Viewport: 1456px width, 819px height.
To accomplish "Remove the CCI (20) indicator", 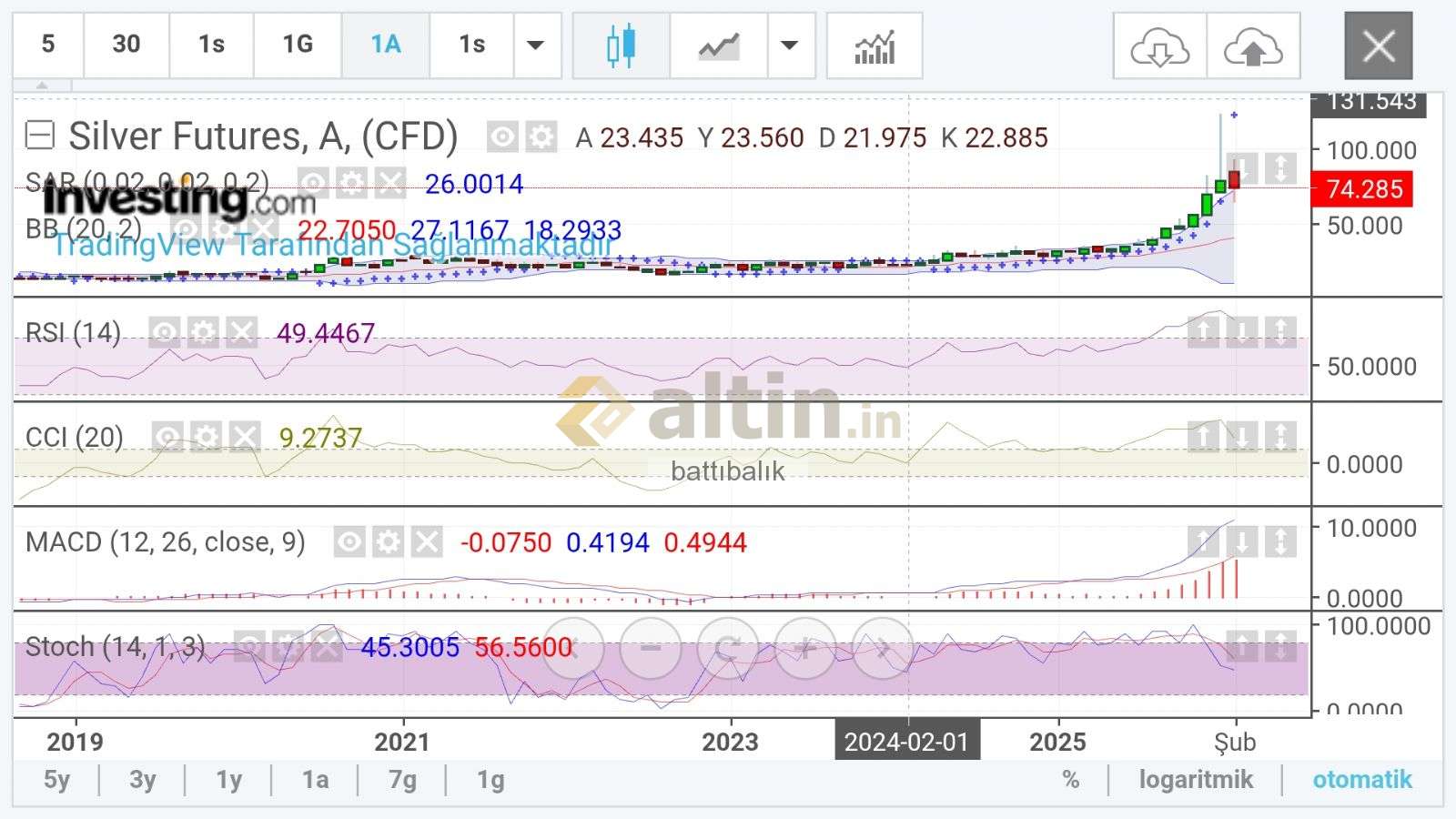I will (245, 438).
